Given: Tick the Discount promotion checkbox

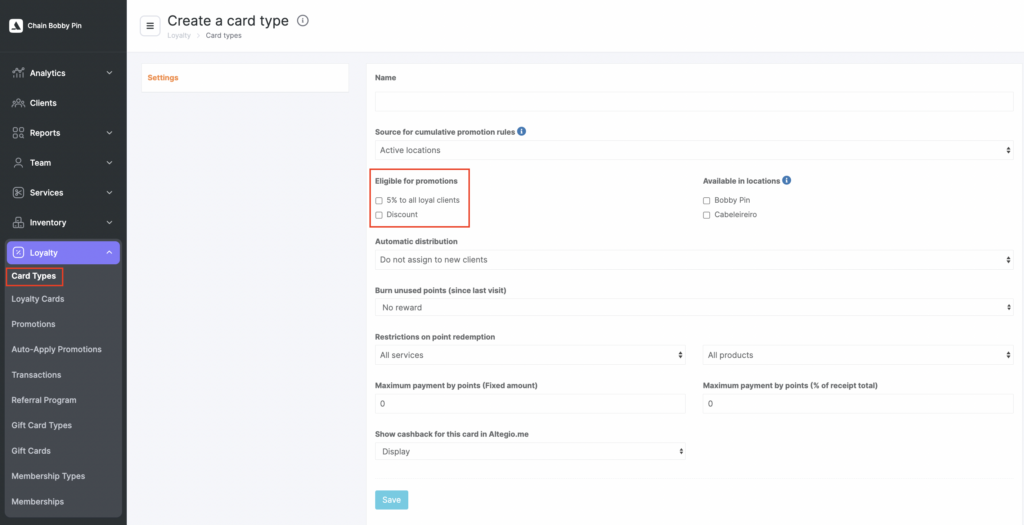Looking at the screenshot, I should (379, 215).
